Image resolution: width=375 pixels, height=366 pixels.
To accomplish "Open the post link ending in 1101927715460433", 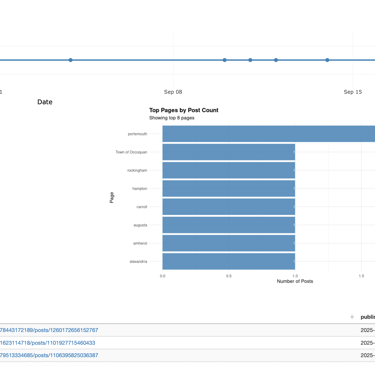I will point(47,343).
